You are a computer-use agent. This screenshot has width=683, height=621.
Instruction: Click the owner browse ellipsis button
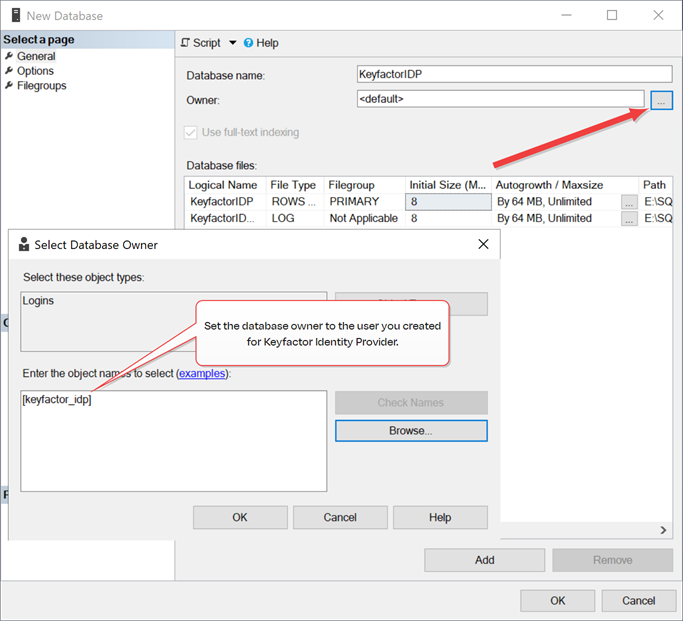(661, 100)
